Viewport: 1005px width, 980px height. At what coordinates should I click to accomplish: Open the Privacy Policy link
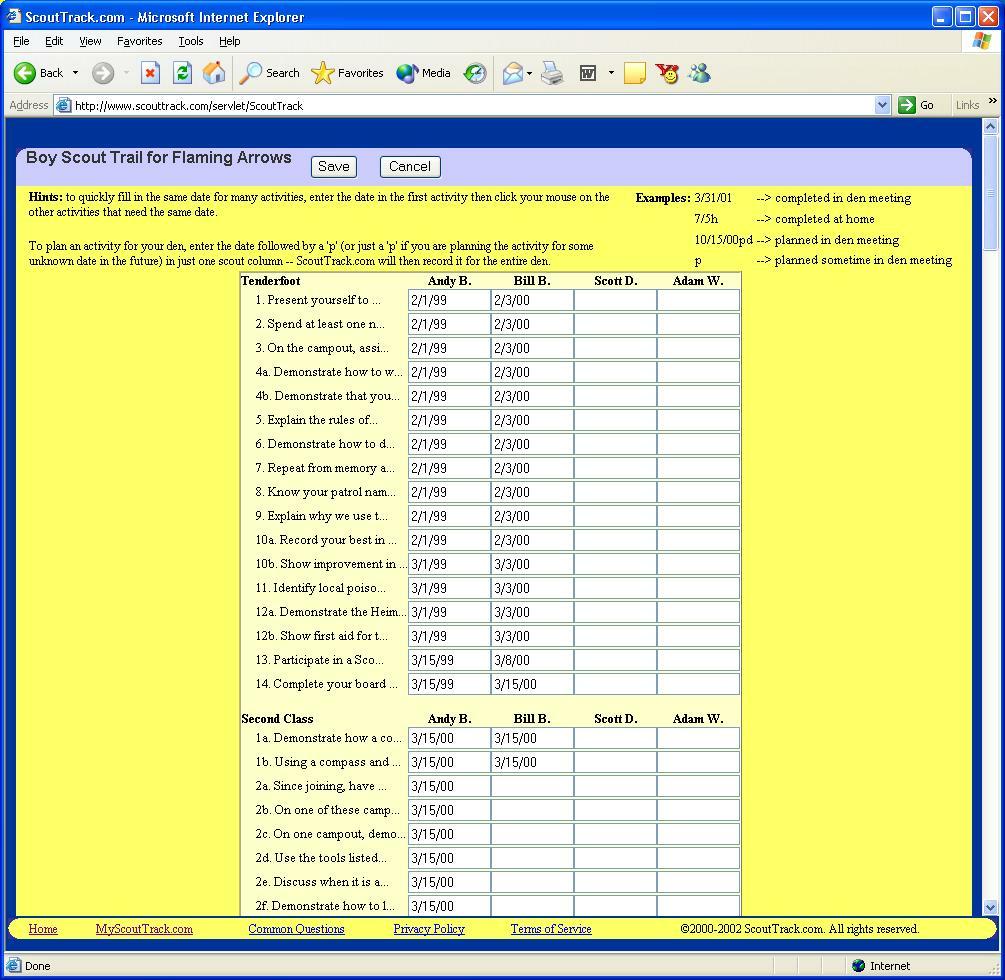429,929
